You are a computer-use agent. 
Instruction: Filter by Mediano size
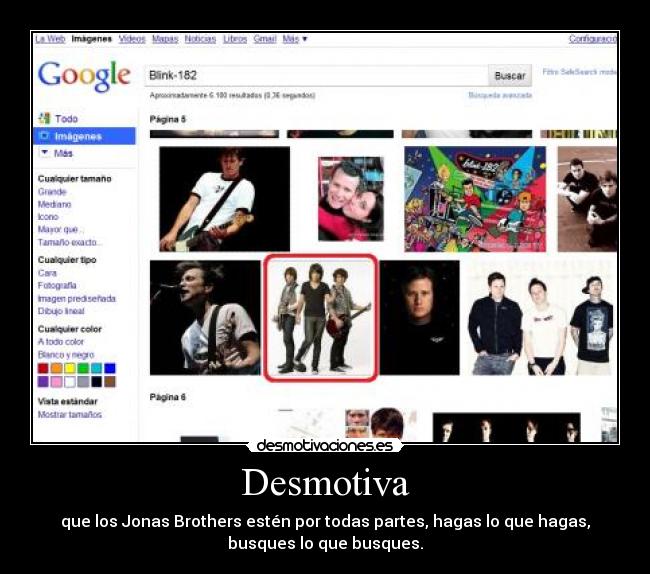[x=54, y=204]
